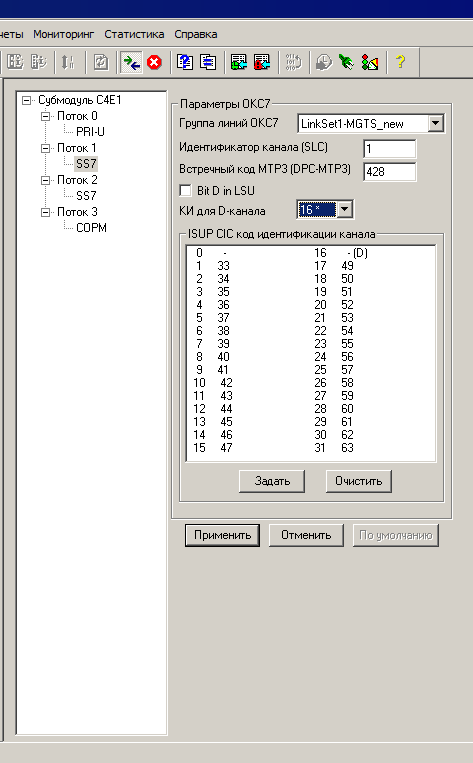Image resolution: width=473 pixels, height=763 pixels.
Task: Click the document with question mark icon
Action: click(185, 62)
